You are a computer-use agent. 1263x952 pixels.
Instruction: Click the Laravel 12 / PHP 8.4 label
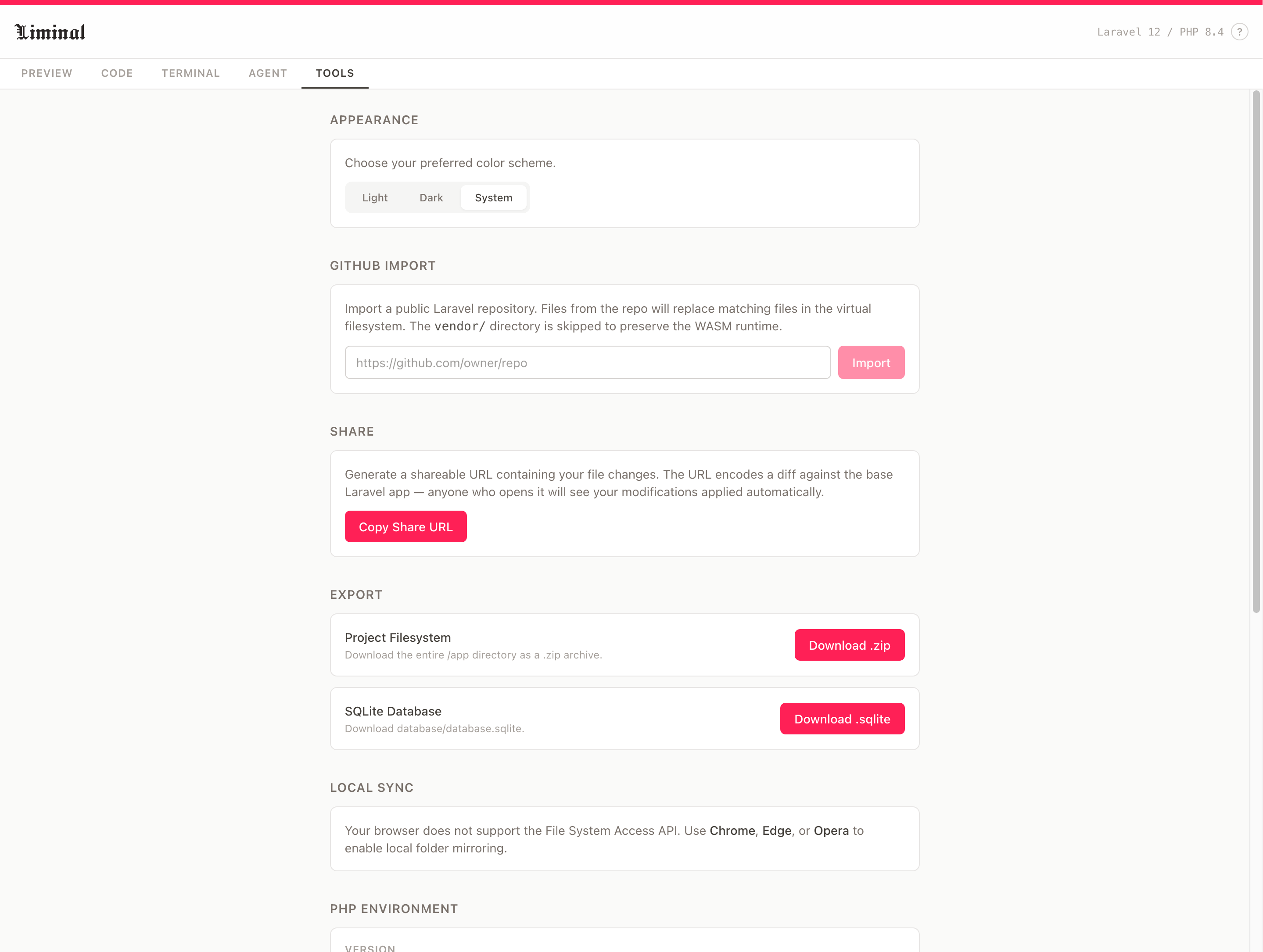[1160, 32]
